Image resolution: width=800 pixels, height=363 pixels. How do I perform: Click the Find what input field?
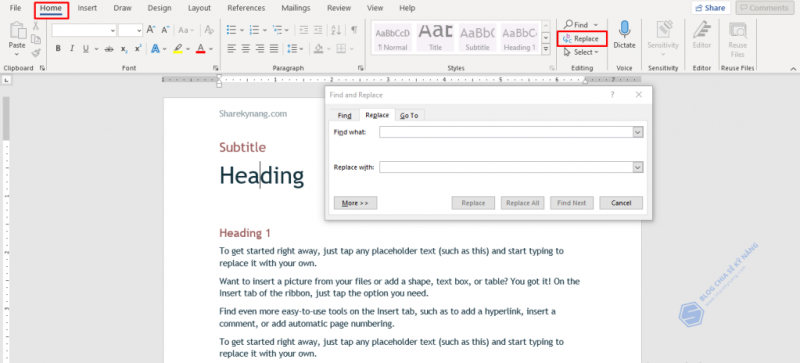click(x=506, y=132)
